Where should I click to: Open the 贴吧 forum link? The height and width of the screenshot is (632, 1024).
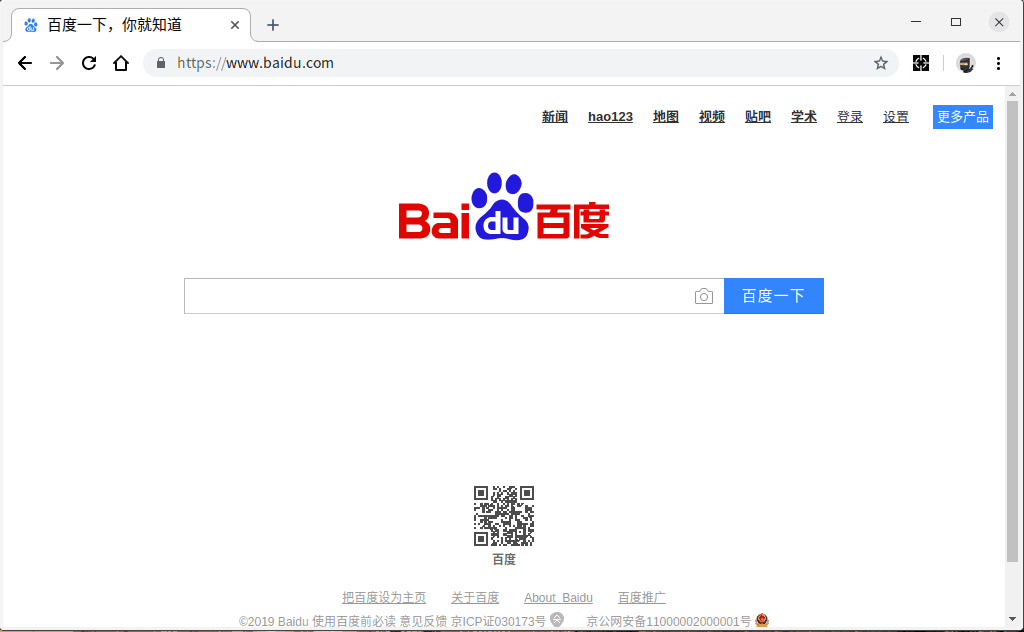click(758, 117)
